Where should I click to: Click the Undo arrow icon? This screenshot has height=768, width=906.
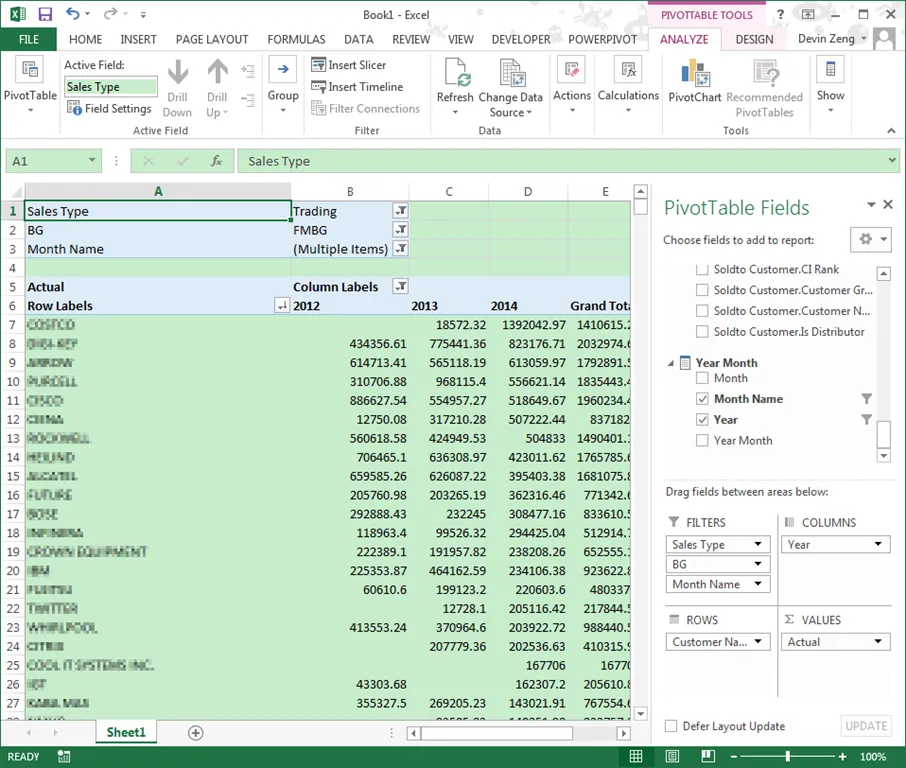(x=73, y=13)
